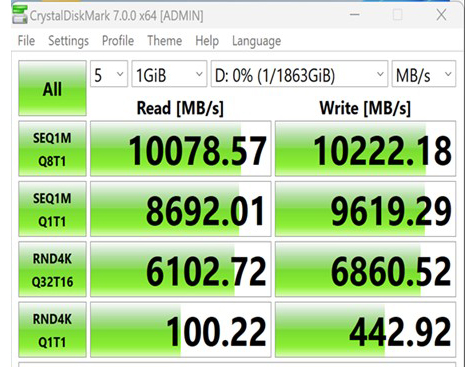Click the read result 10078.57

pyautogui.click(x=181, y=149)
